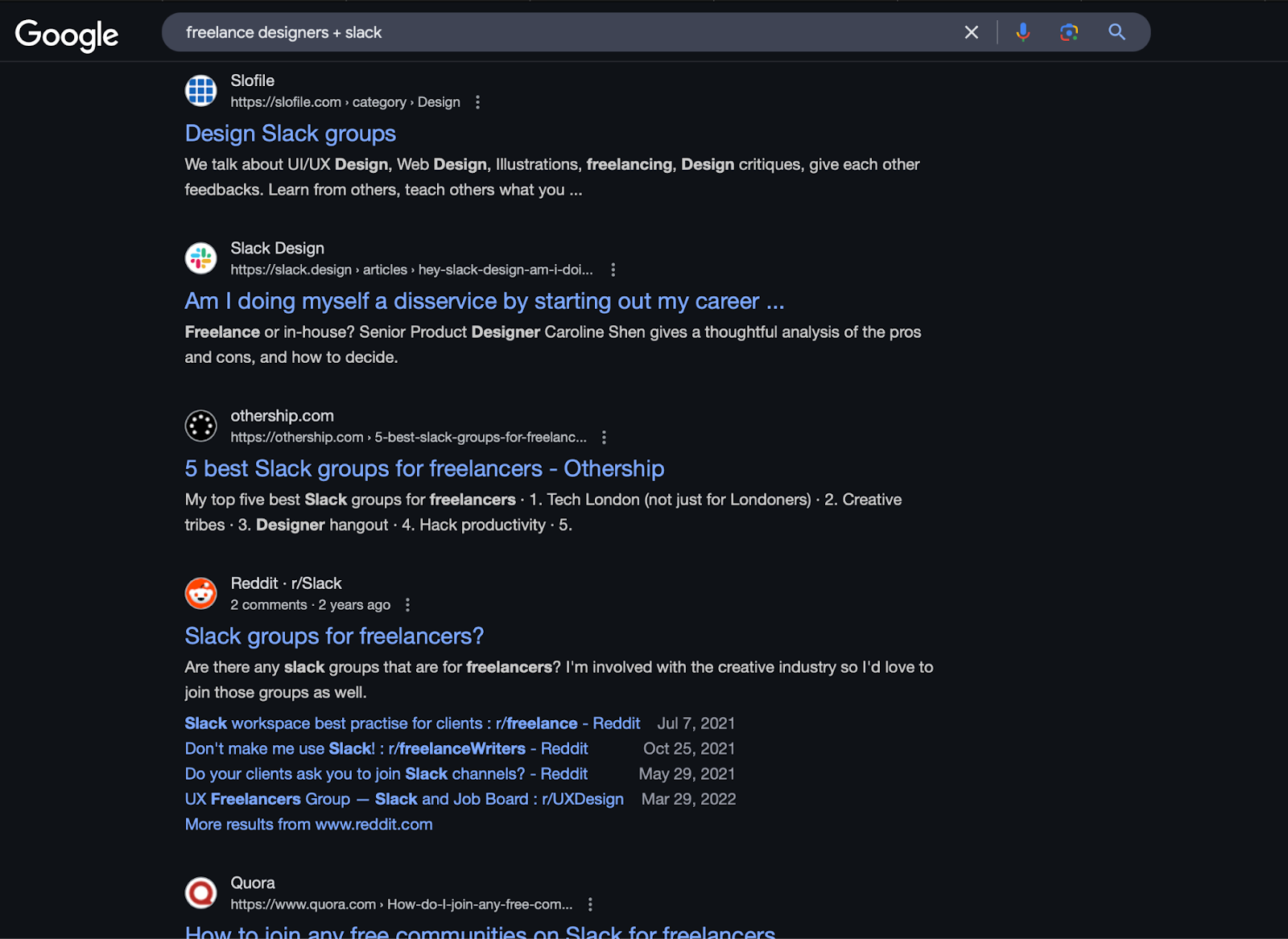Viewport: 1288px width, 939px height.
Task: Open 'Slack workspace best practise for clients' link
Action: [412, 723]
